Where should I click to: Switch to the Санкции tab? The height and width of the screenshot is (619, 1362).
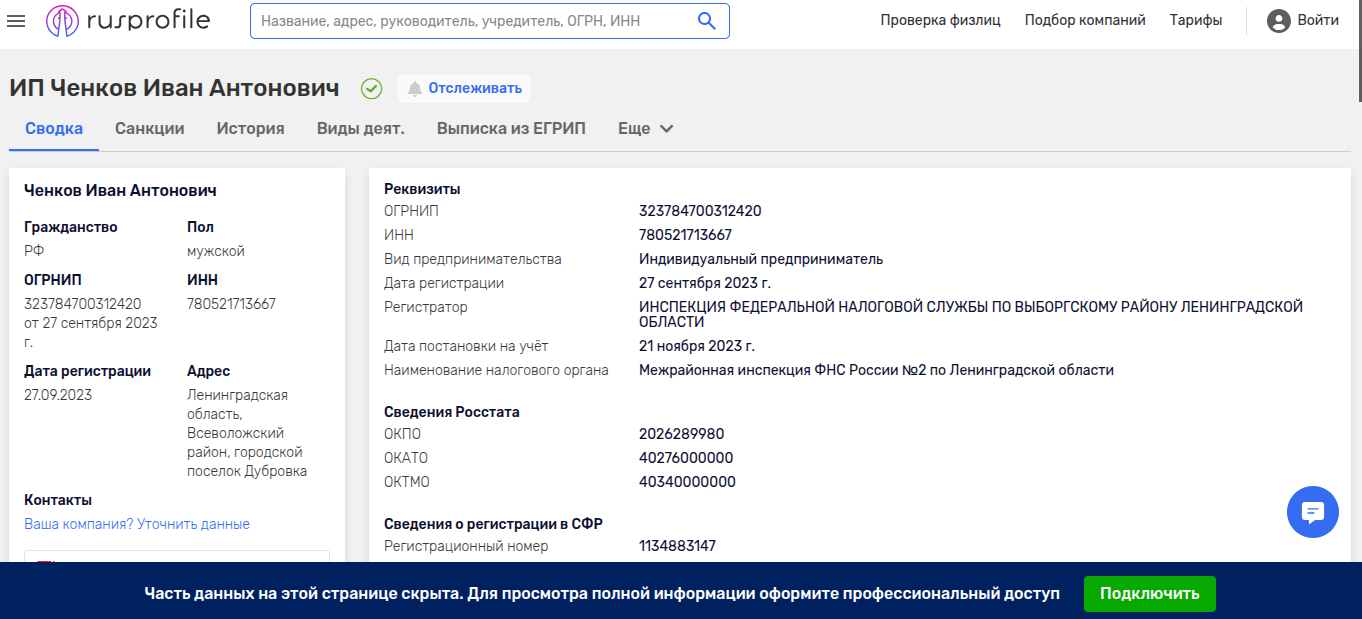(x=150, y=129)
